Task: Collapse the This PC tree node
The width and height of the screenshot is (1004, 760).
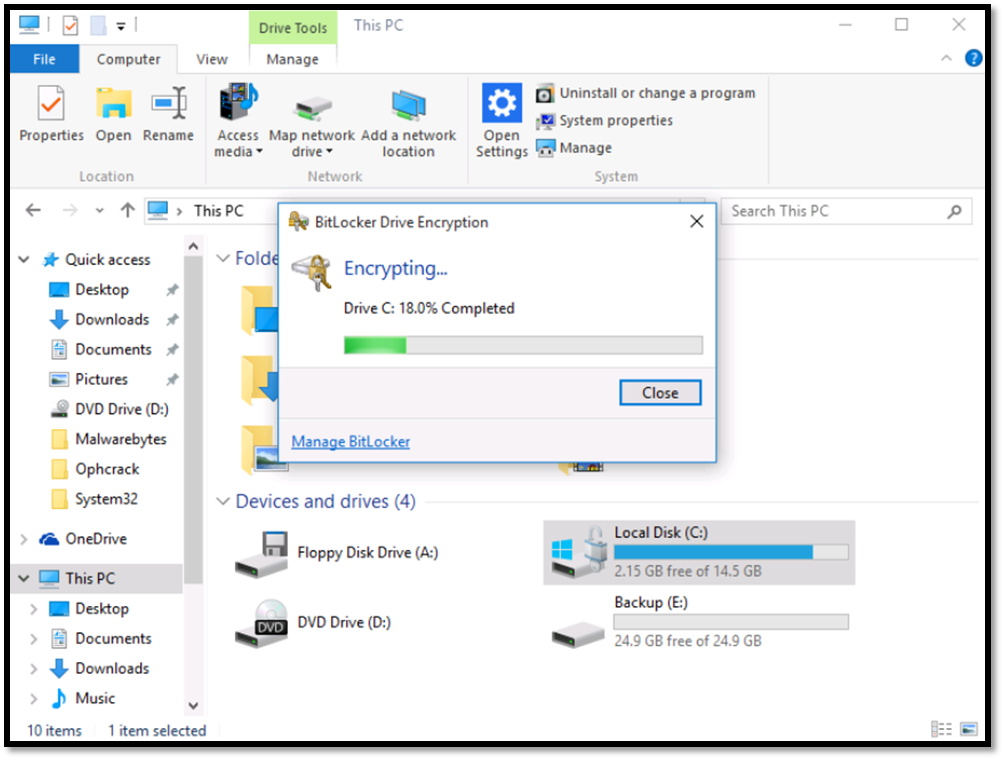Action: point(24,578)
